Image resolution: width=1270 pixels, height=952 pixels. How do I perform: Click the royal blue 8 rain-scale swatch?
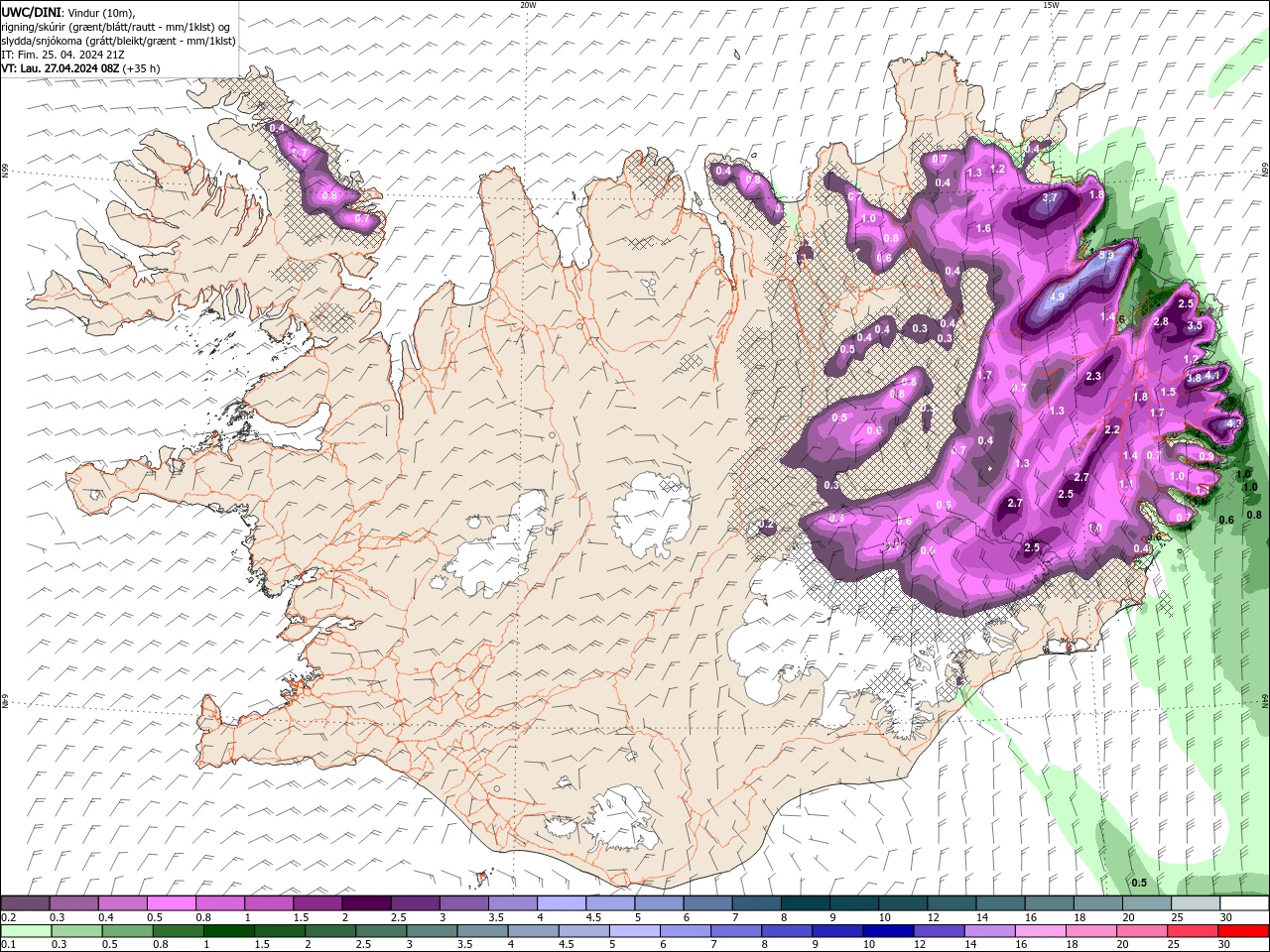point(787,930)
